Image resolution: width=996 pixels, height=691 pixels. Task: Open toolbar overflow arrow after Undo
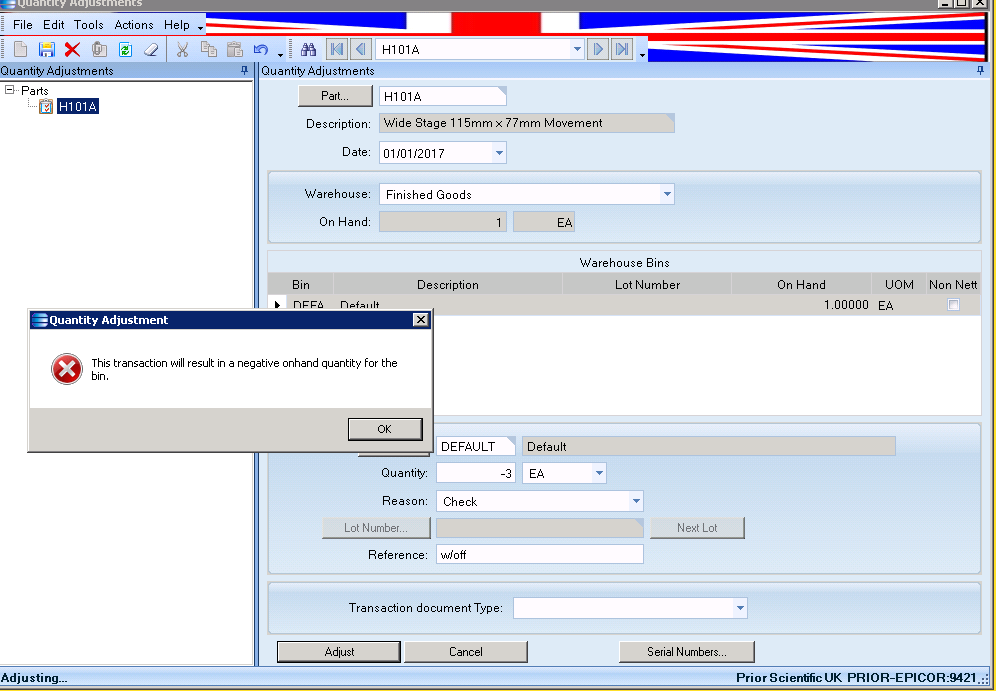tap(279, 55)
